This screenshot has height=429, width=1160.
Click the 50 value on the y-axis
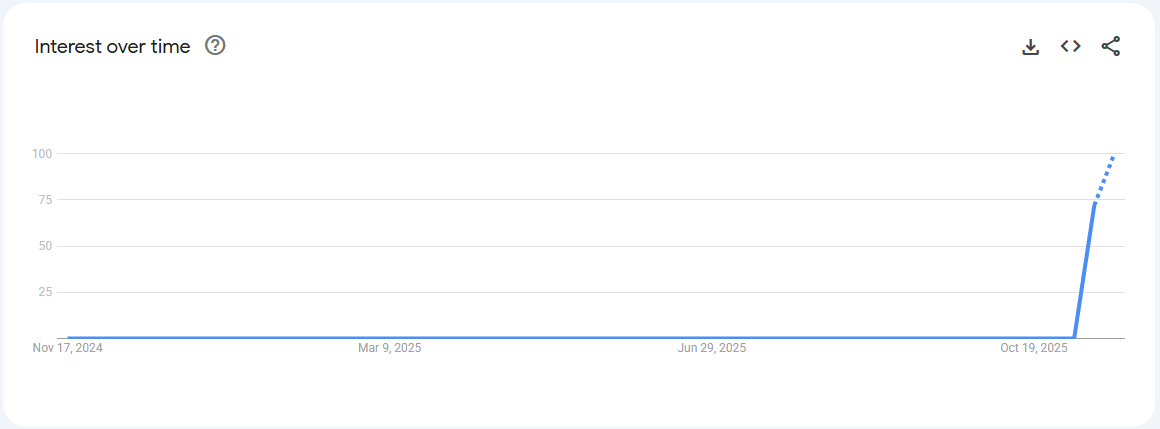tap(44, 246)
